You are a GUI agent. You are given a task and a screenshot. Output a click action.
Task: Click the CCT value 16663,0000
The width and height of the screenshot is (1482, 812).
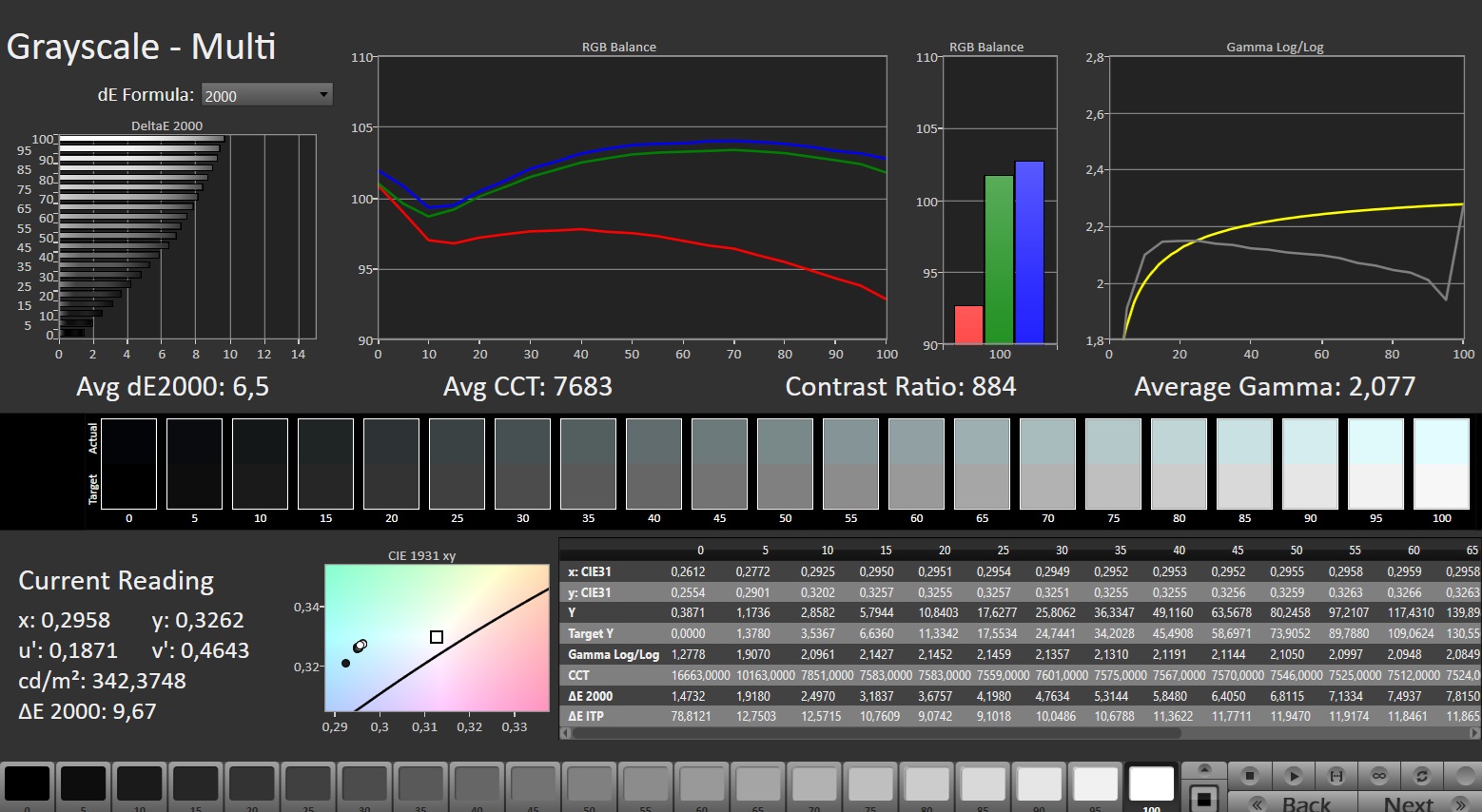[x=700, y=675]
